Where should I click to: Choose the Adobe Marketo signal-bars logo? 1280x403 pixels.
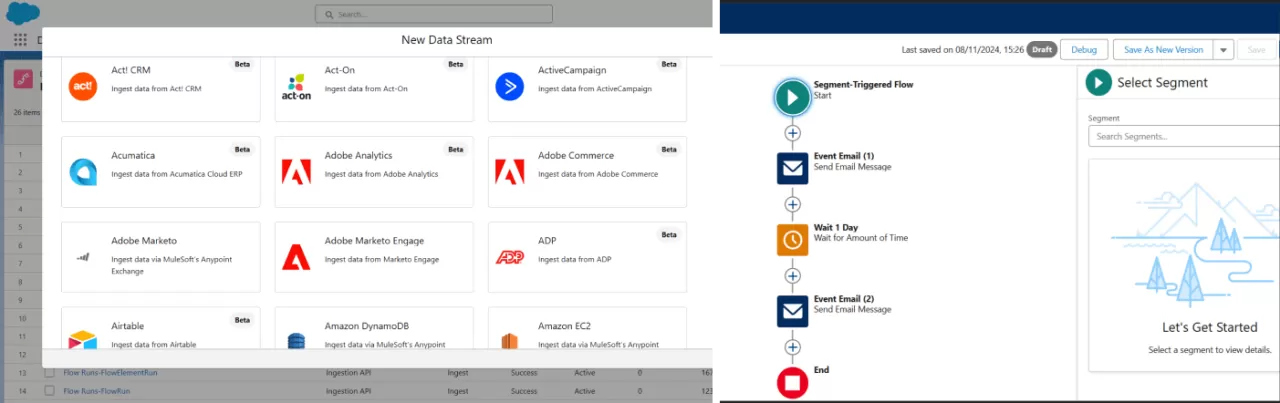[x=83, y=257]
